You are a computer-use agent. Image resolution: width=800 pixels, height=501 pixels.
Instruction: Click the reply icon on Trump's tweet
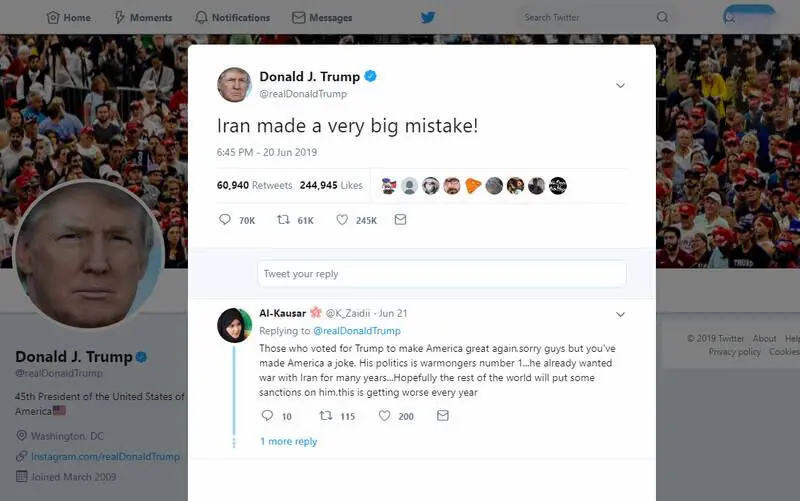click(224, 219)
